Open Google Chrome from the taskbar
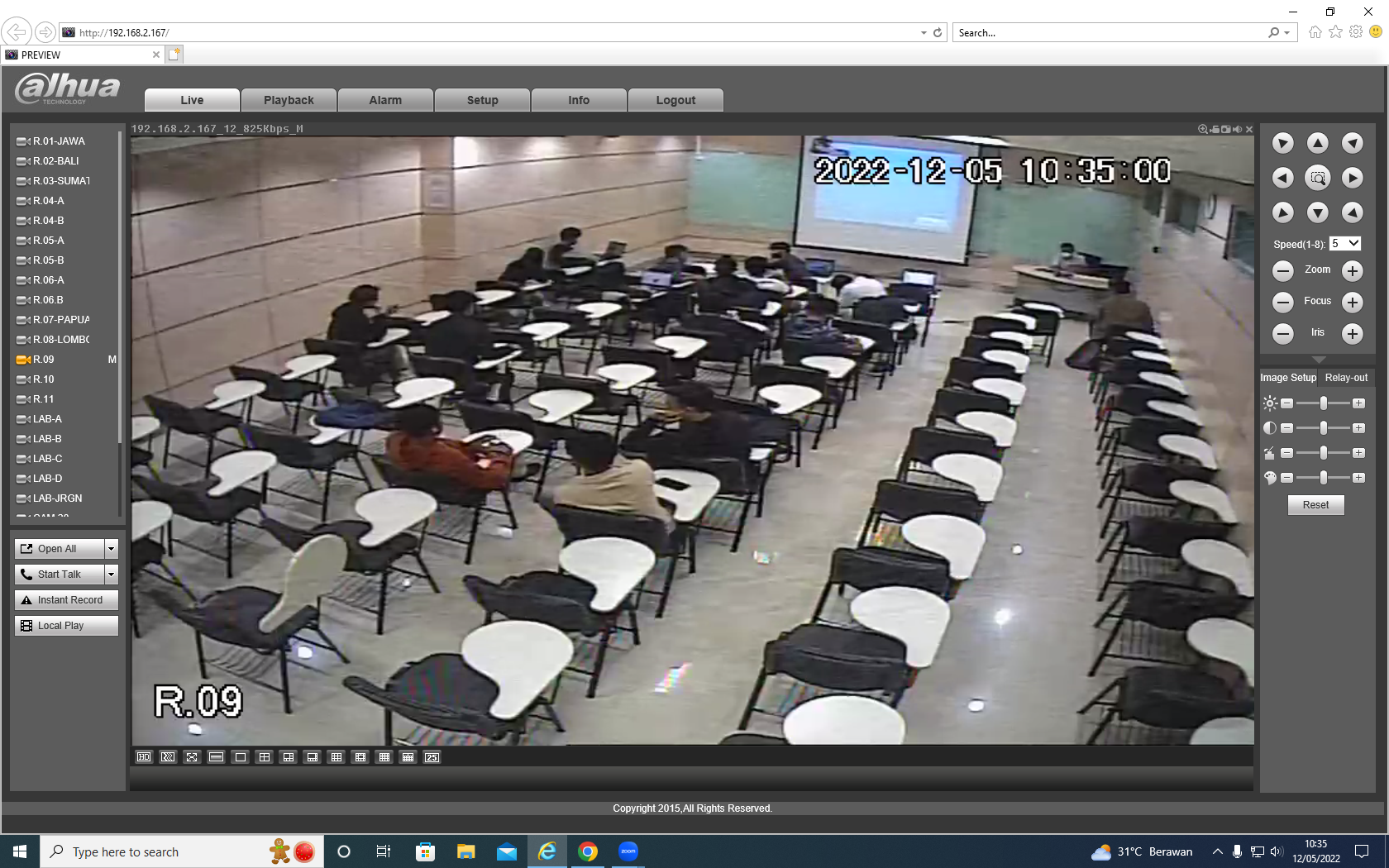Screen dimensions: 1389x868 (x=588, y=851)
